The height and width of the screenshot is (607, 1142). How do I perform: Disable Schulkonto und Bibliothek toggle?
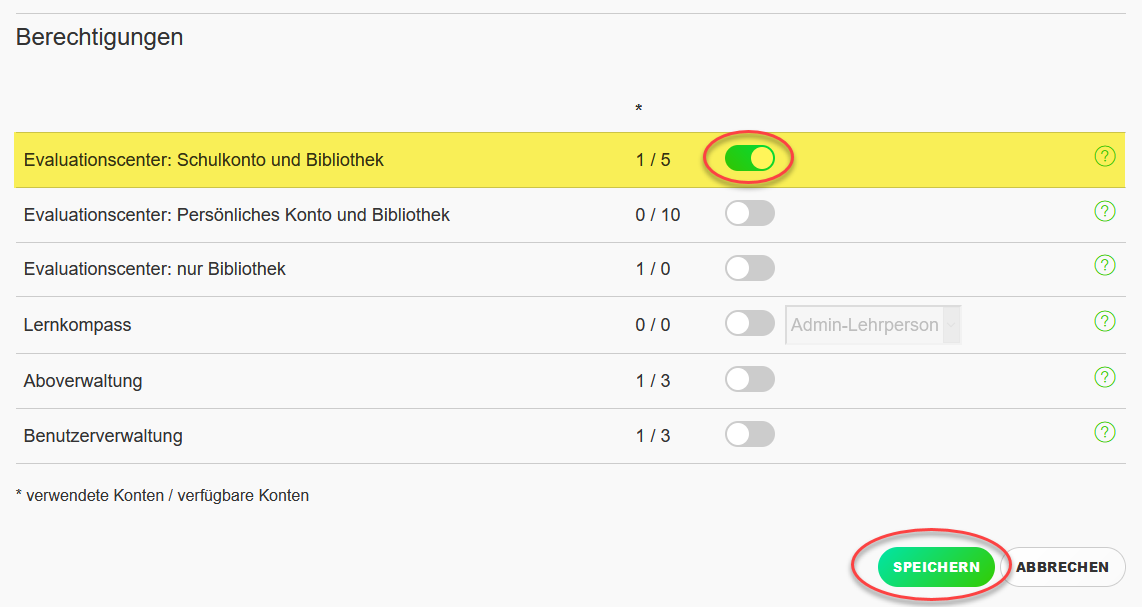click(x=749, y=158)
